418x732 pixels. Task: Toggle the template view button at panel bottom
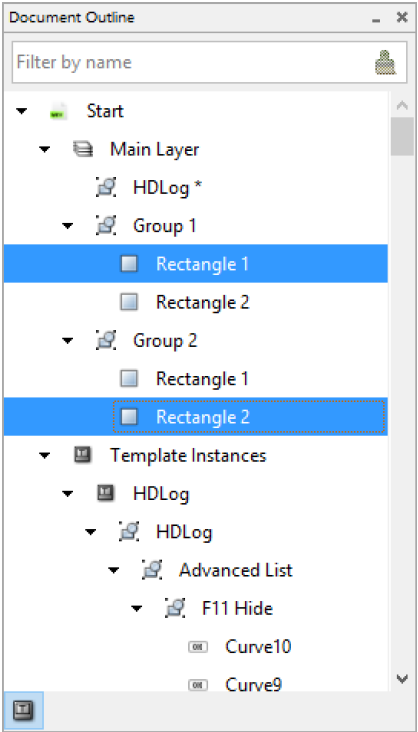(x=23, y=711)
